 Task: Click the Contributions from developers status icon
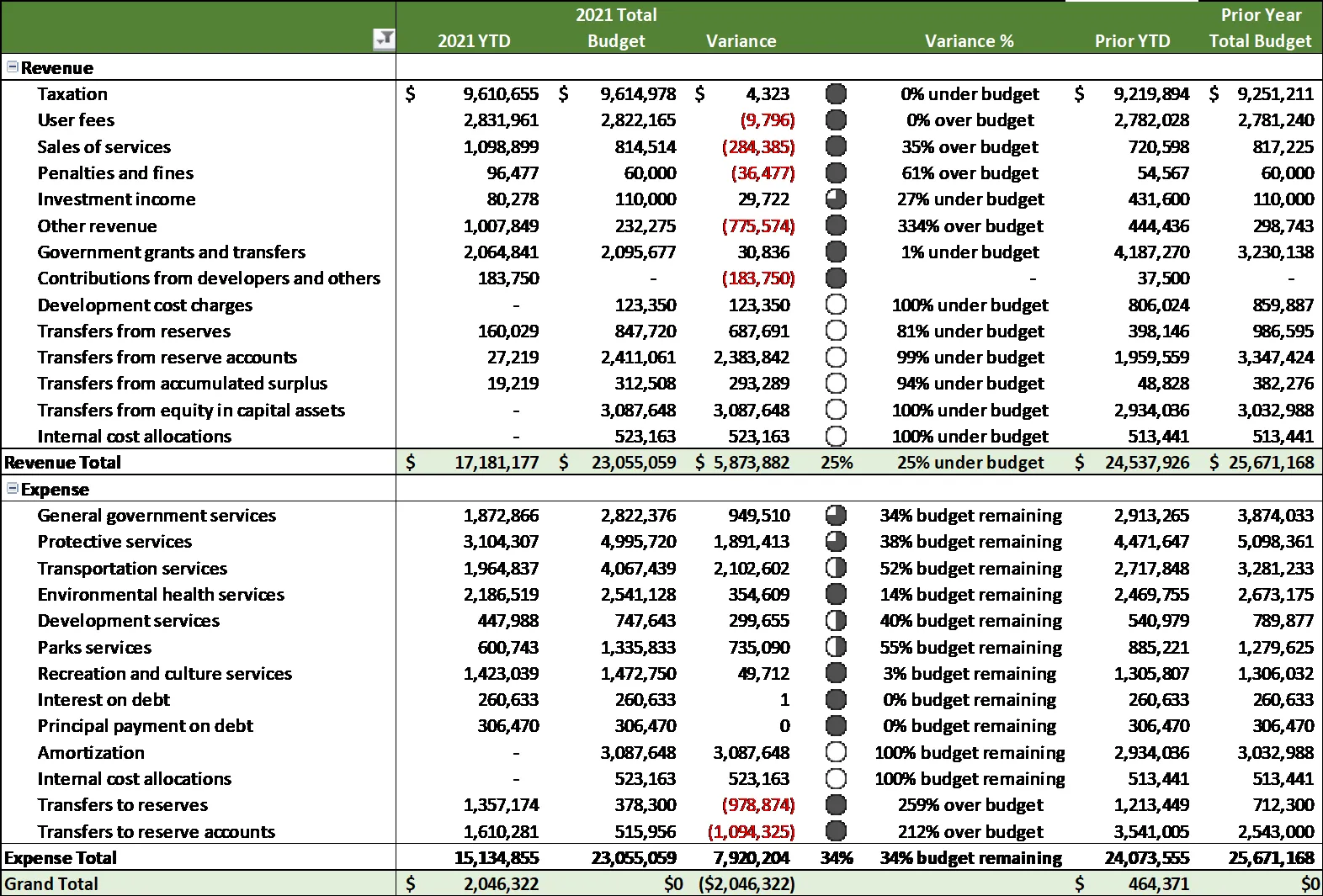(836, 278)
